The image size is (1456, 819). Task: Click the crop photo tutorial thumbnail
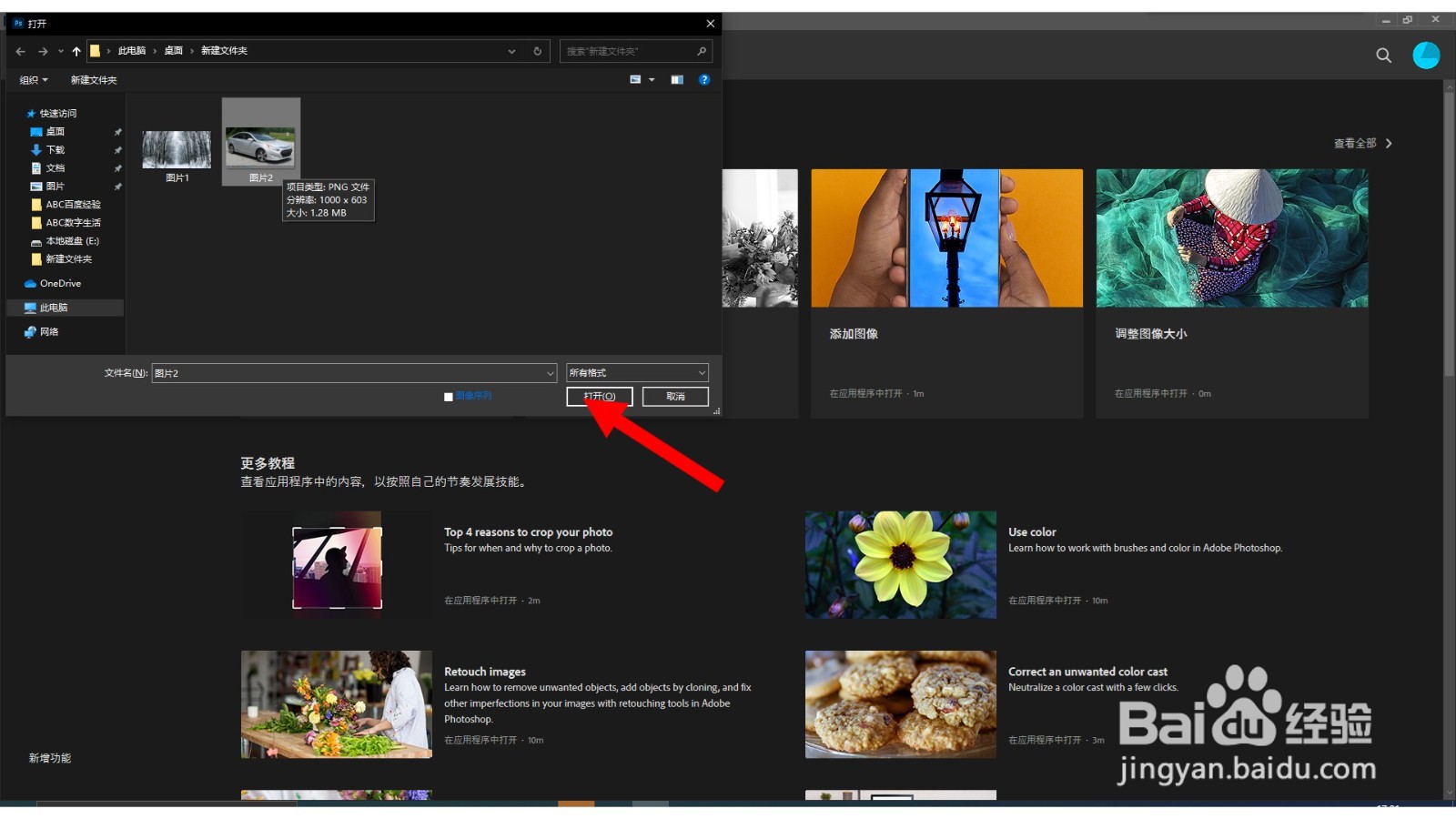pos(337,565)
